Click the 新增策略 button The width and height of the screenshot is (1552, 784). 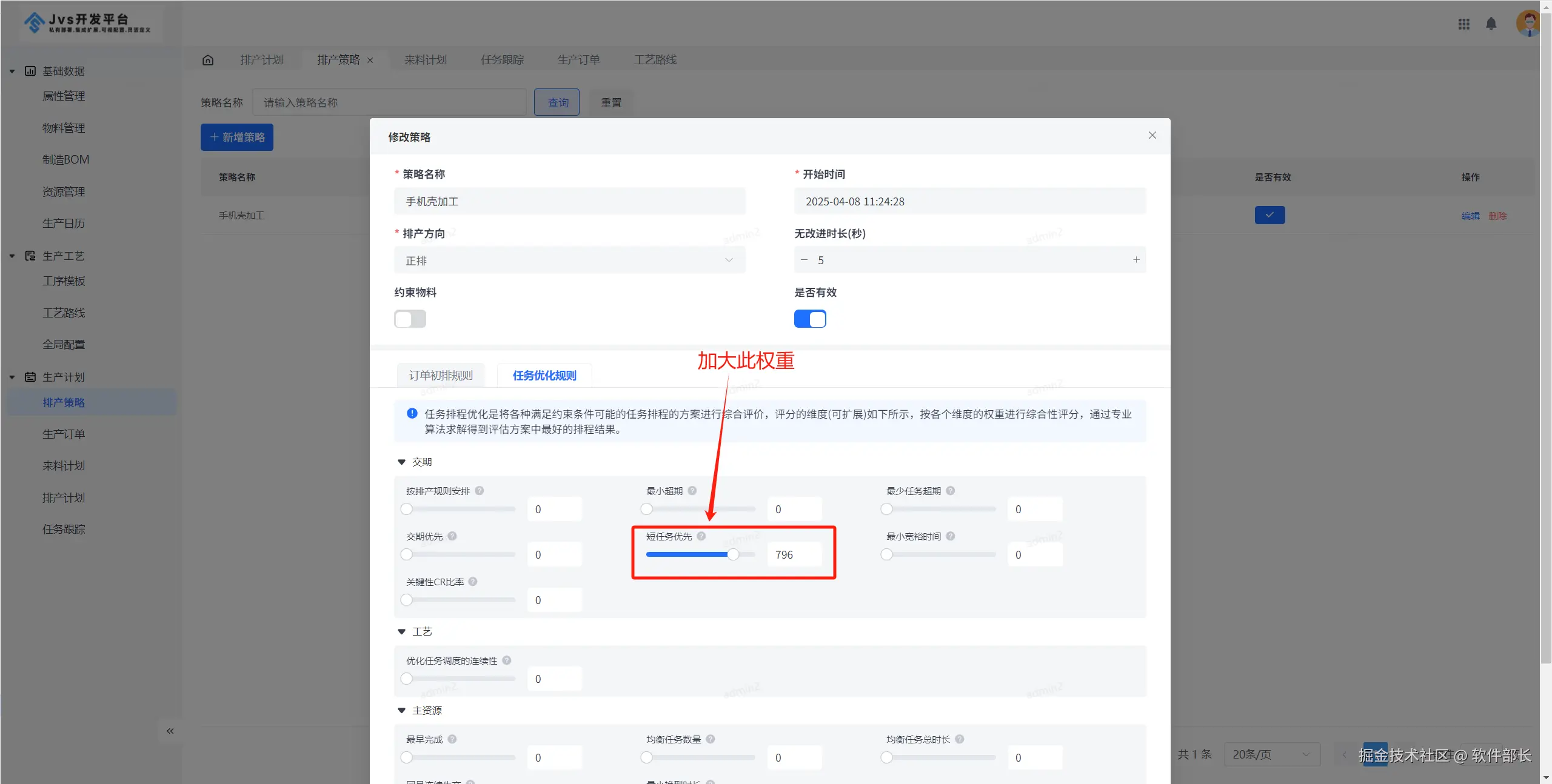click(237, 138)
